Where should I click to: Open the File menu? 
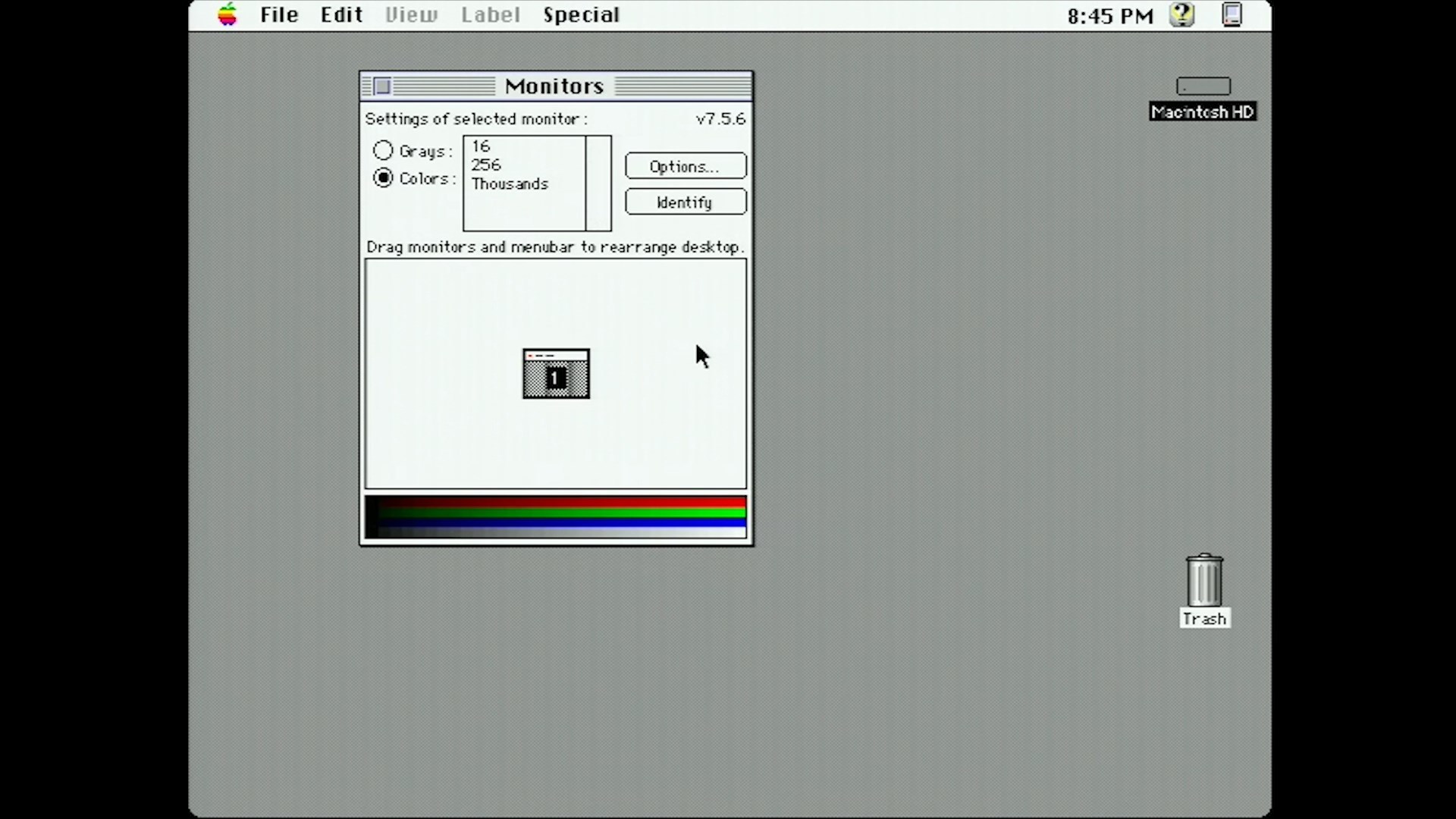pos(279,14)
